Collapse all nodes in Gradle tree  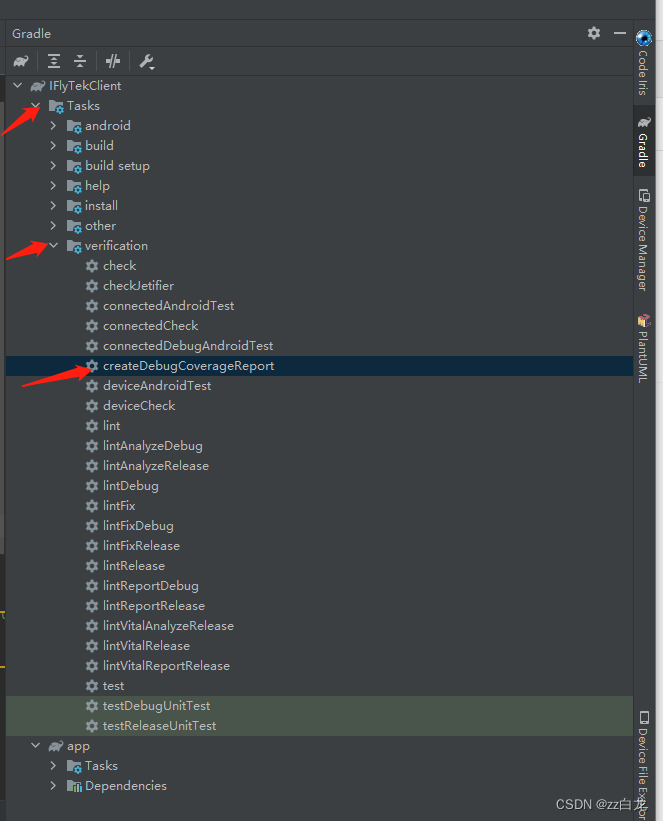pos(80,61)
